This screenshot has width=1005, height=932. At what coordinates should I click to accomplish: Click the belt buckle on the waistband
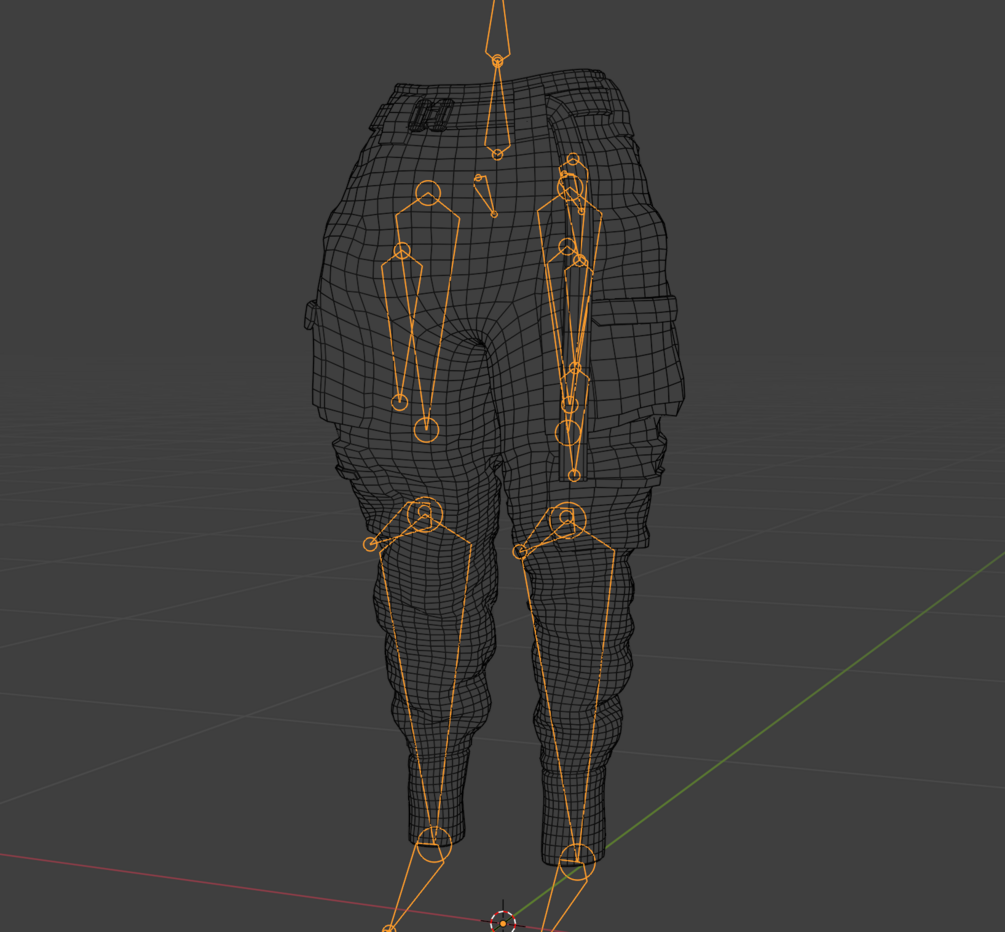pos(431,115)
